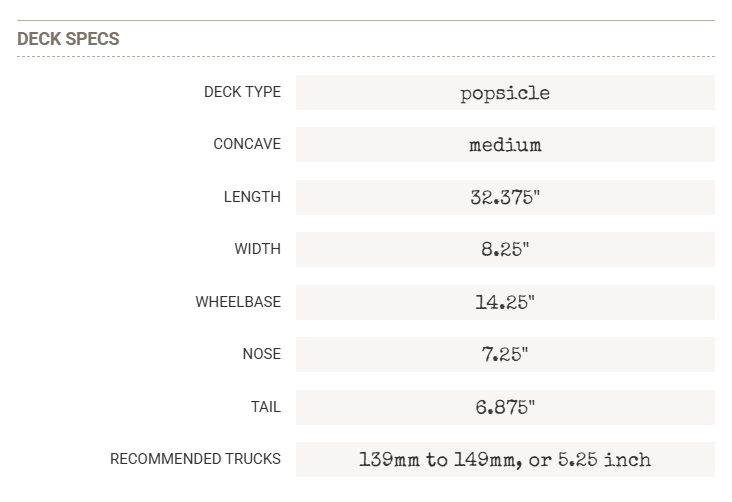Select the 14.25" wheelbase value

(505, 302)
